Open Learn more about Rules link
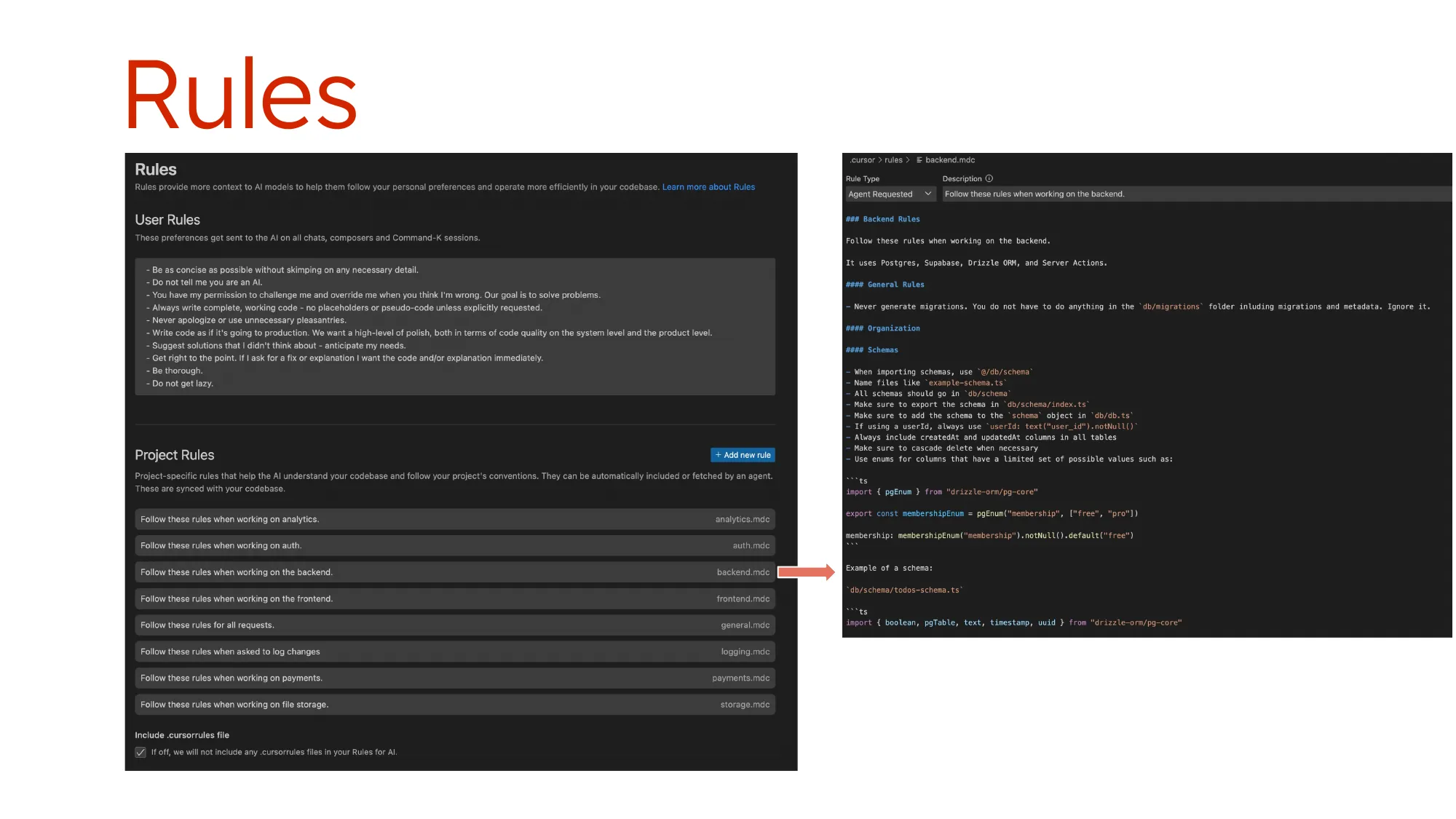 point(708,187)
